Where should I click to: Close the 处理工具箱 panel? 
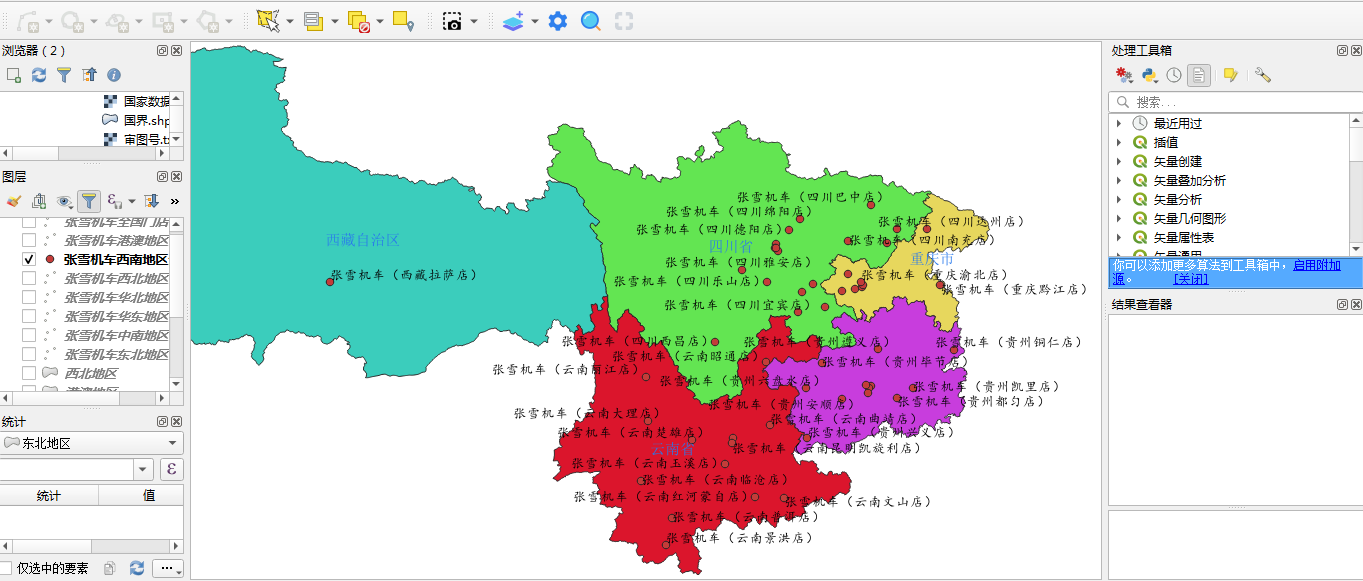1355,50
